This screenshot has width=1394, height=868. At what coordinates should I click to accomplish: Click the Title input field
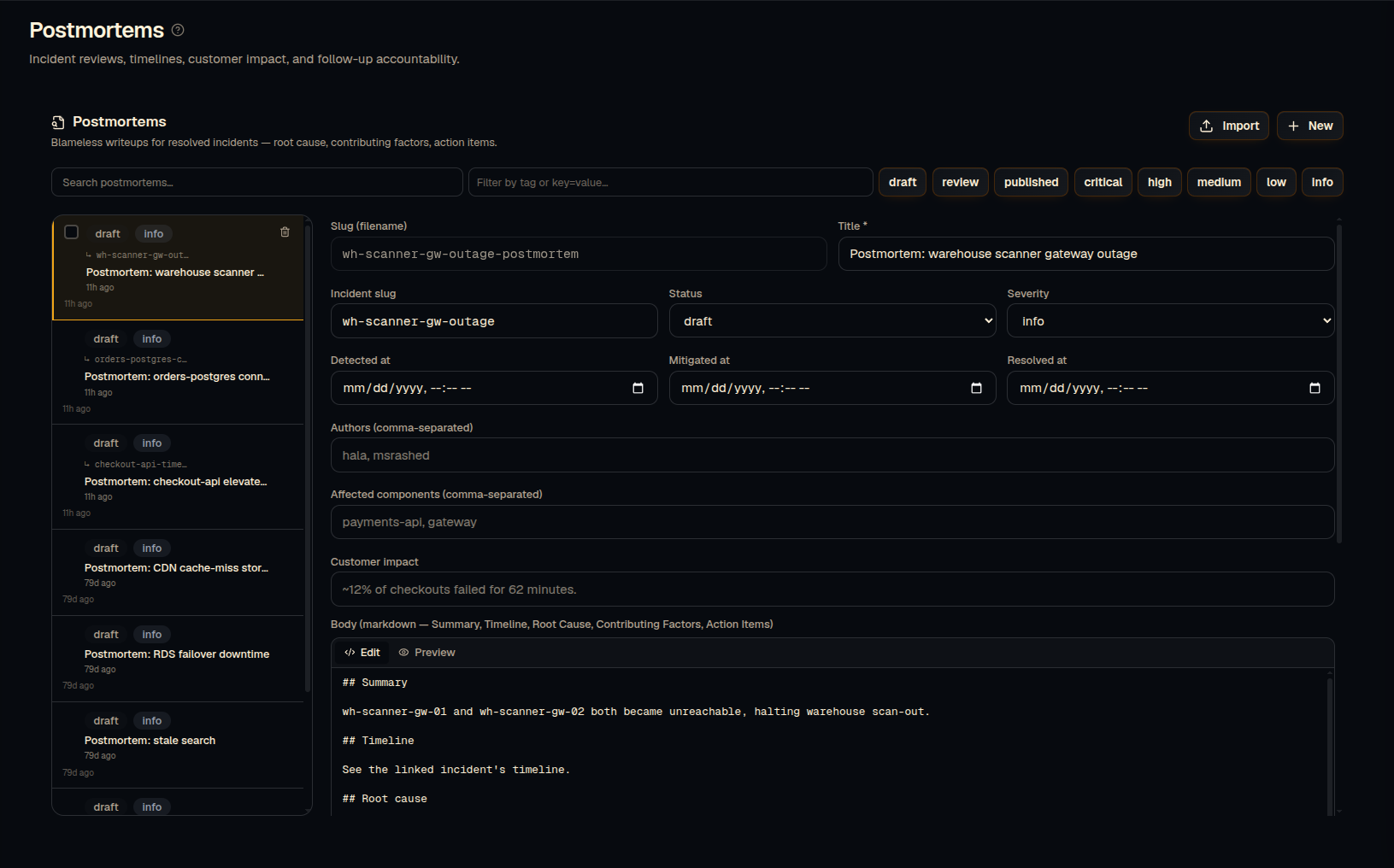1086,254
